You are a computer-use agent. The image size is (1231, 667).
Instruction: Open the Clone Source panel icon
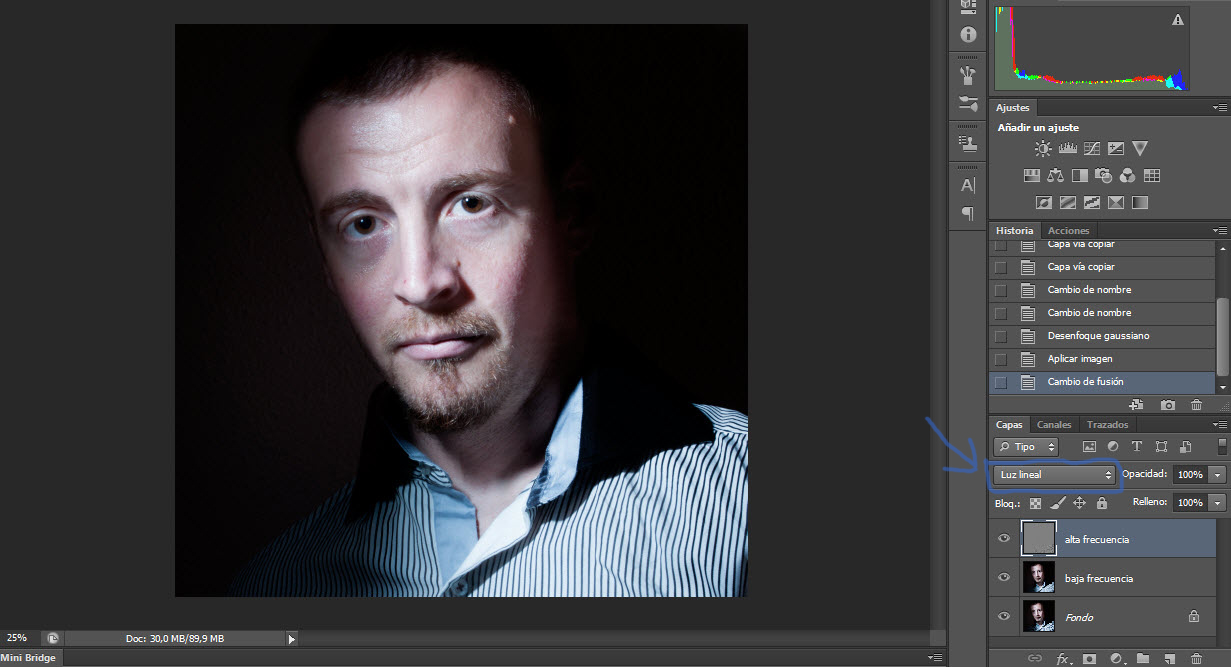point(967,143)
